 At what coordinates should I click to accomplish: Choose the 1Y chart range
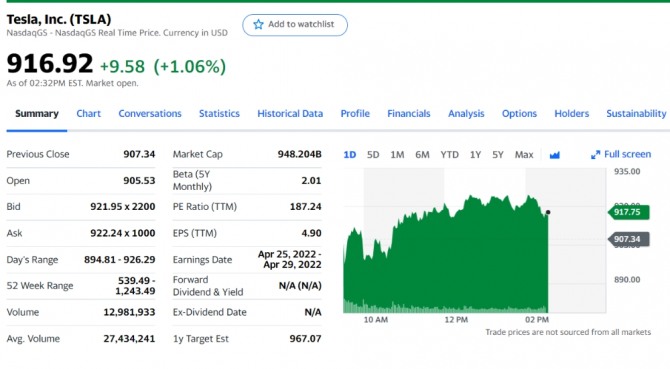tap(475, 155)
